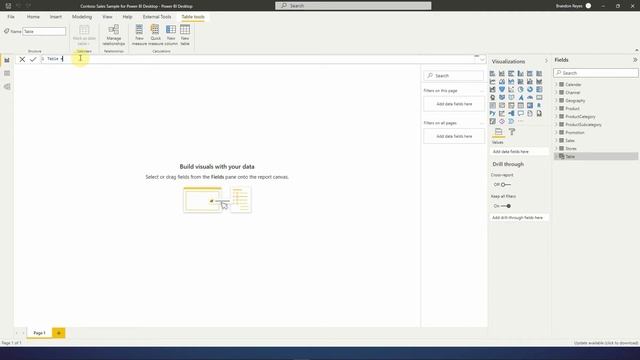Add a new page with the plus button

[58, 333]
